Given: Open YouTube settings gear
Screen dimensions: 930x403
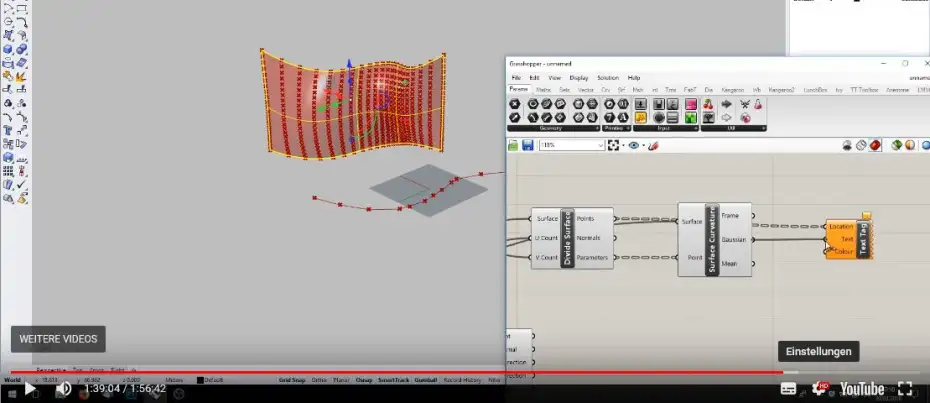Looking at the screenshot, I should click(819, 389).
